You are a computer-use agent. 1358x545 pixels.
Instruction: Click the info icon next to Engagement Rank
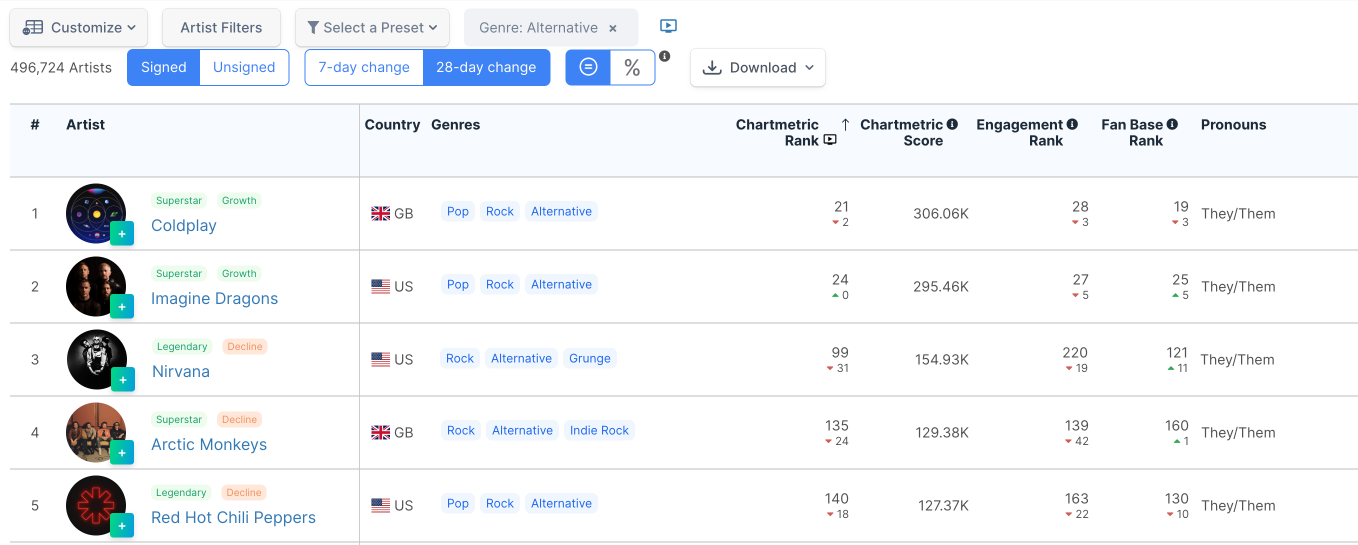(1072, 125)
